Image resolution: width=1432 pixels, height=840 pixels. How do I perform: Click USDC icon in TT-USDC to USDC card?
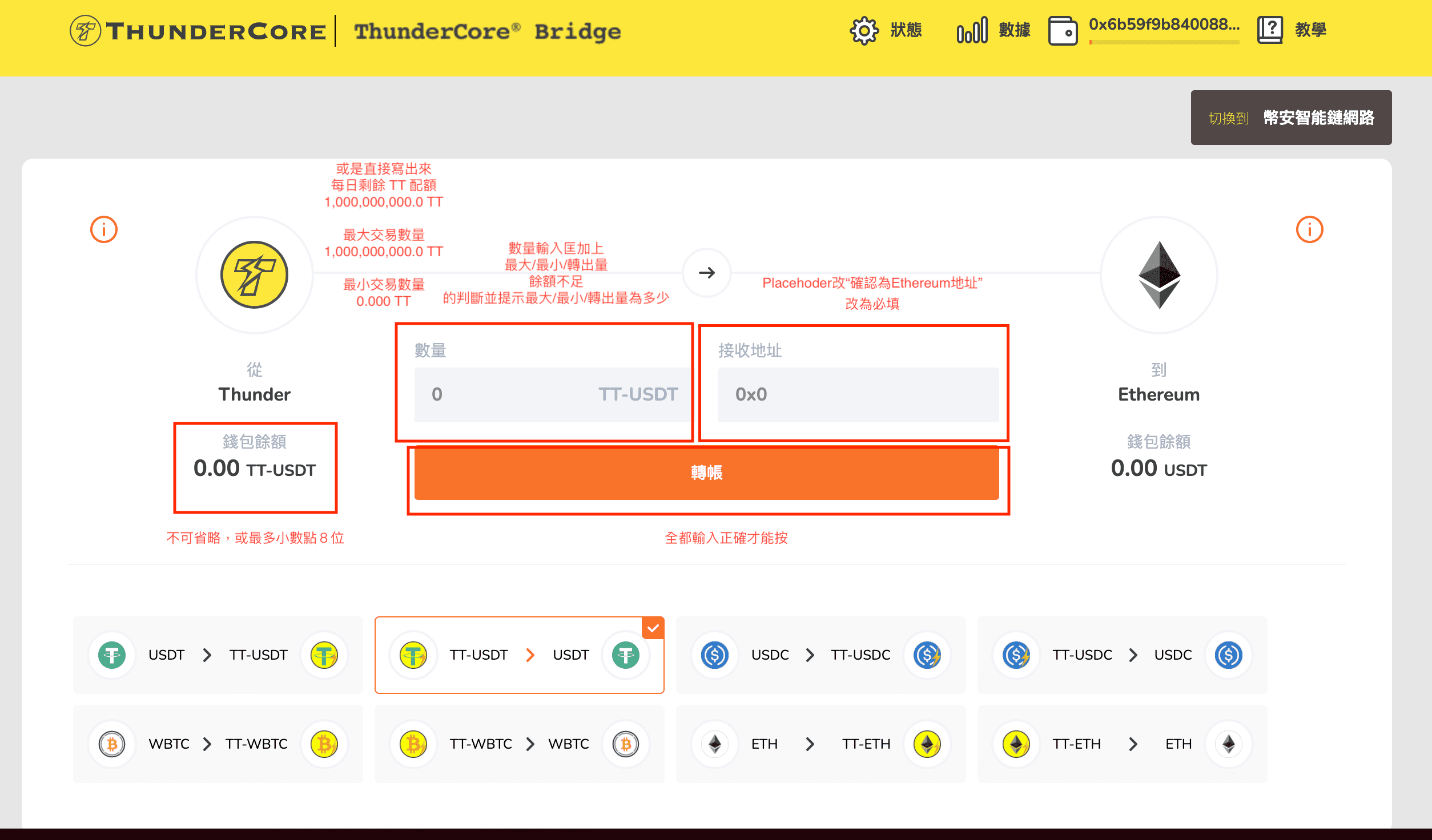click(x=1229, y=655)
